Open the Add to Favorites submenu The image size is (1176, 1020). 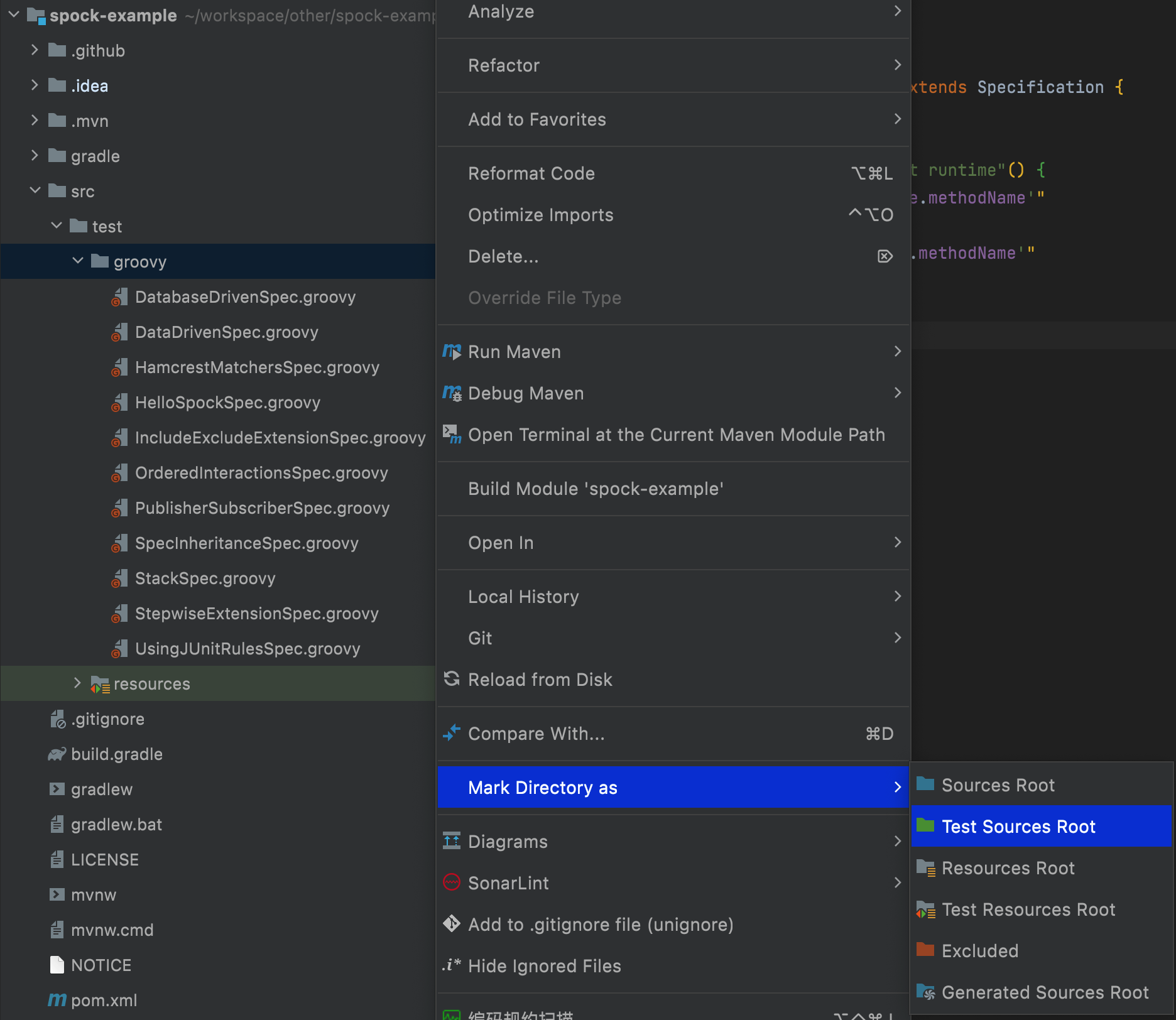[x=673, y=119]
